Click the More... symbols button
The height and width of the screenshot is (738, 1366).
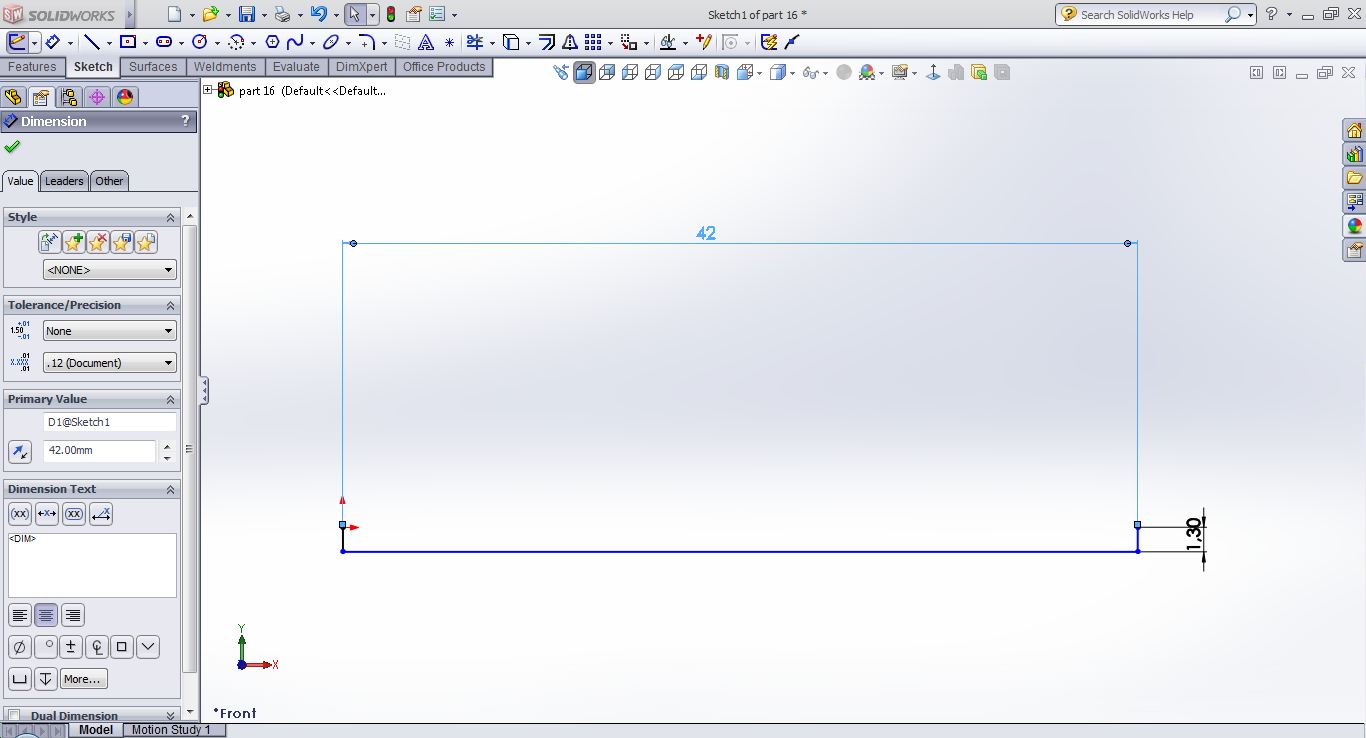click(82, 679)
